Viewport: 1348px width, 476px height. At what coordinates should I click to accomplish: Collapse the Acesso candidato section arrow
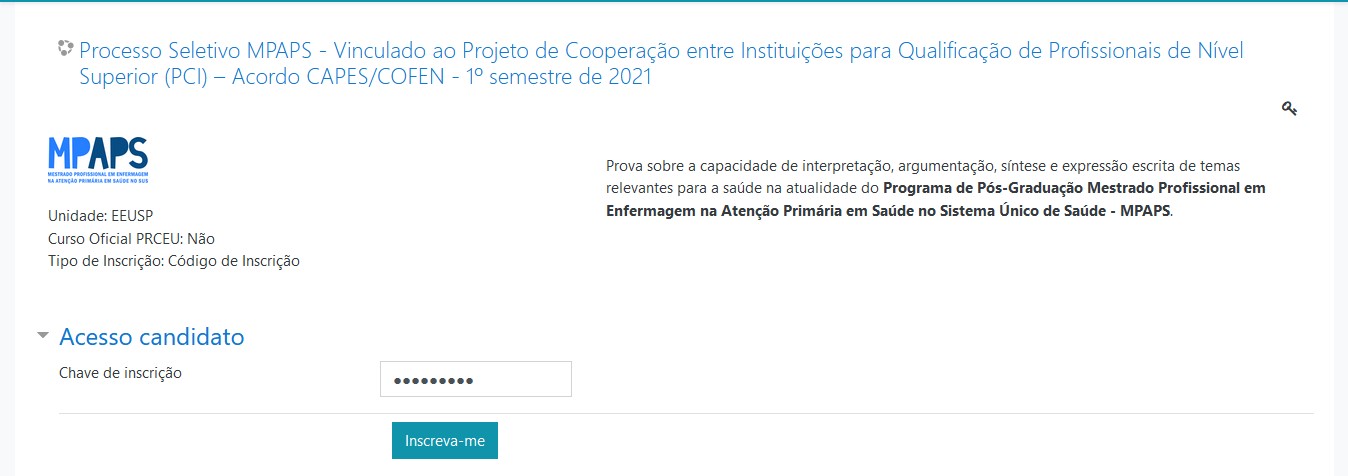pyautogui.click(x=42, y=336)
